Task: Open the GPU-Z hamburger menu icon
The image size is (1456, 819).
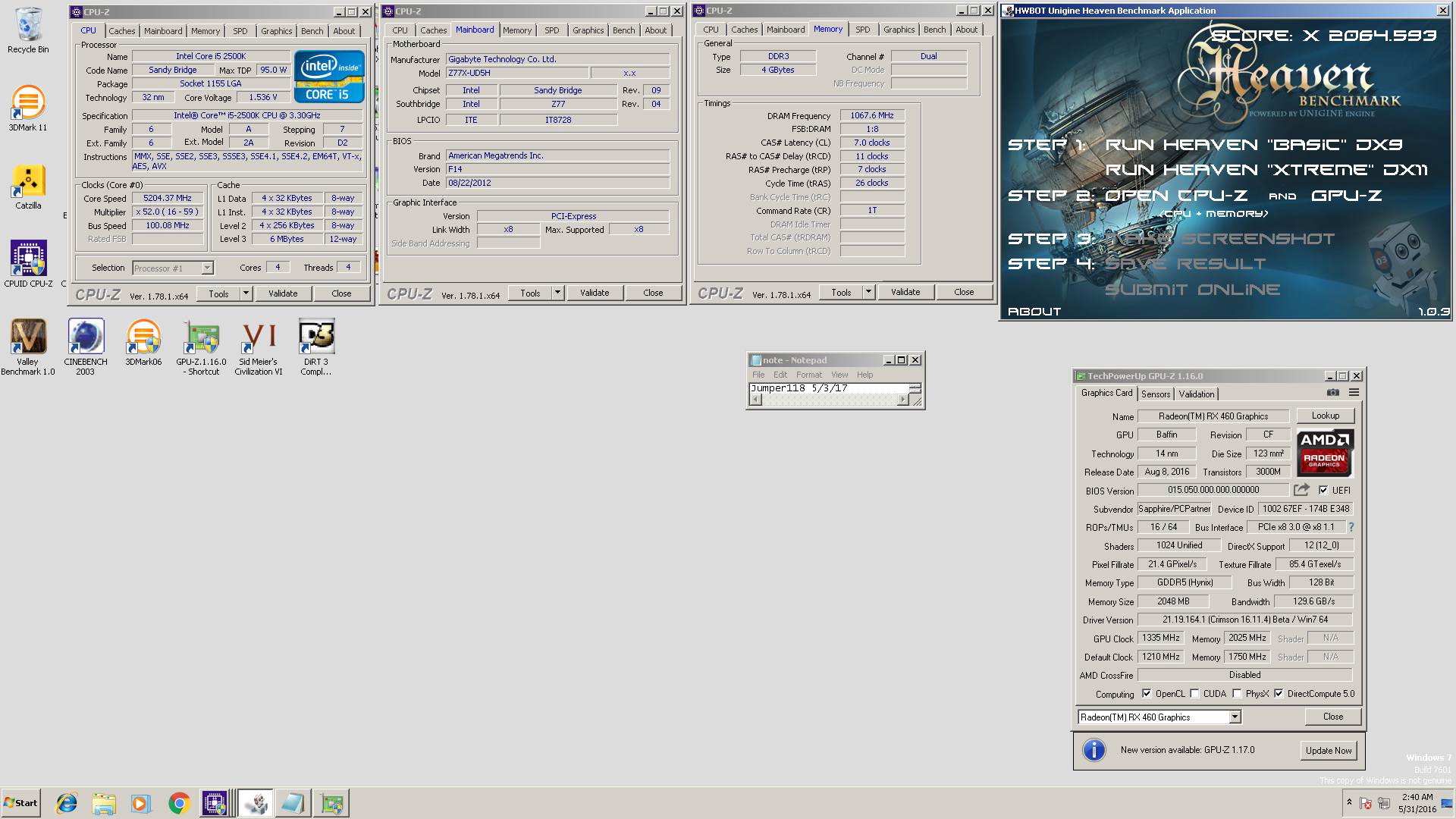Action: tap(1354, 393)
